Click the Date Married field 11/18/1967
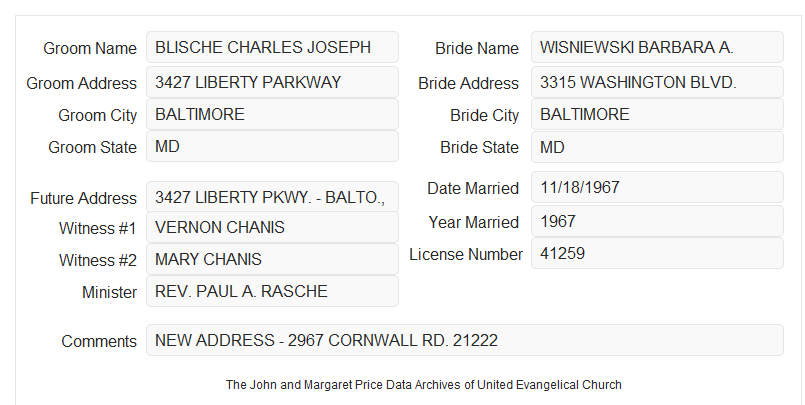The height and width of the screenshot is (405, 805). click(x=657, y=187)
